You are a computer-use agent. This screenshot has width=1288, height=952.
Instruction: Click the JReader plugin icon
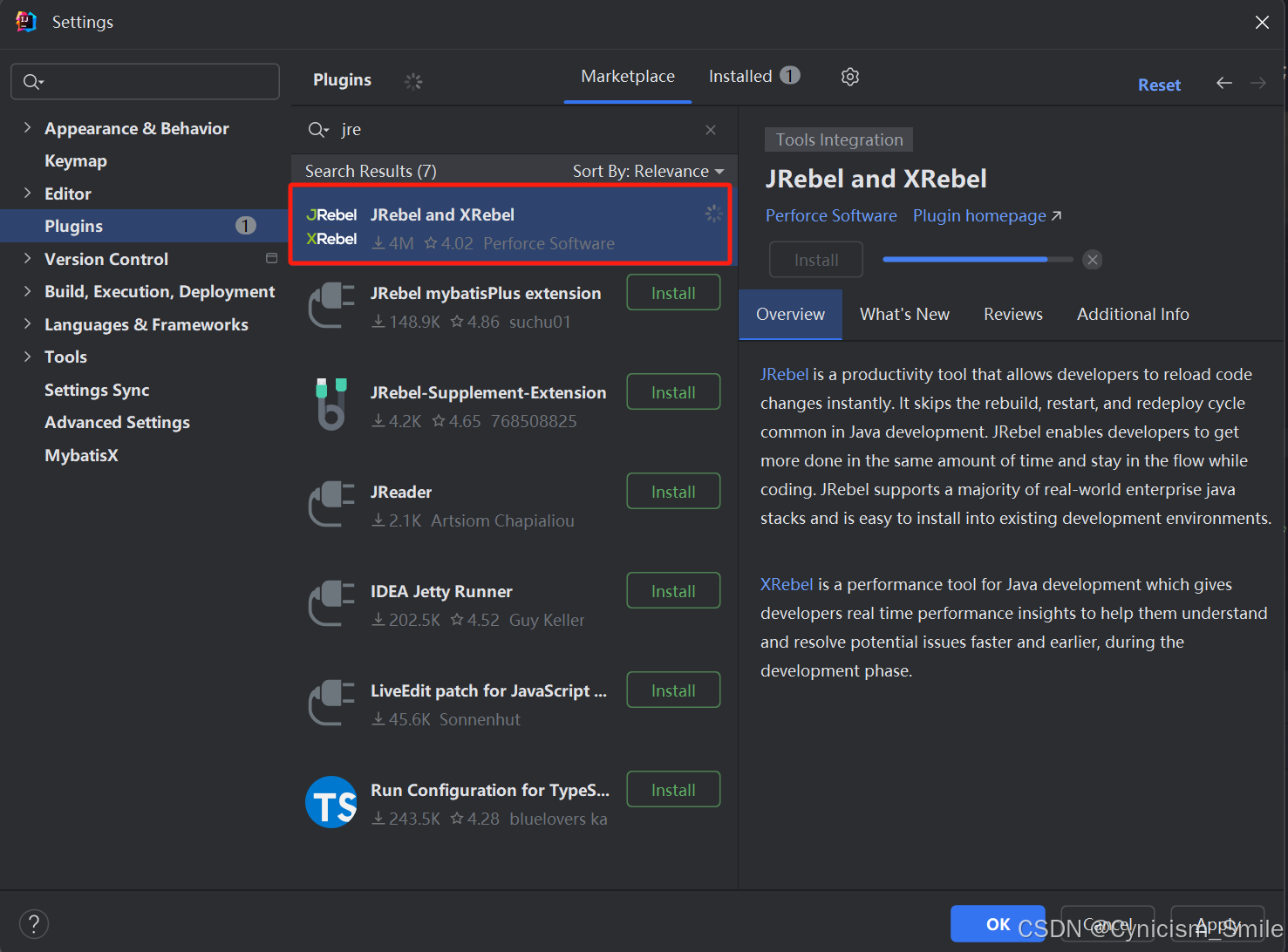(x=331, y=504)
